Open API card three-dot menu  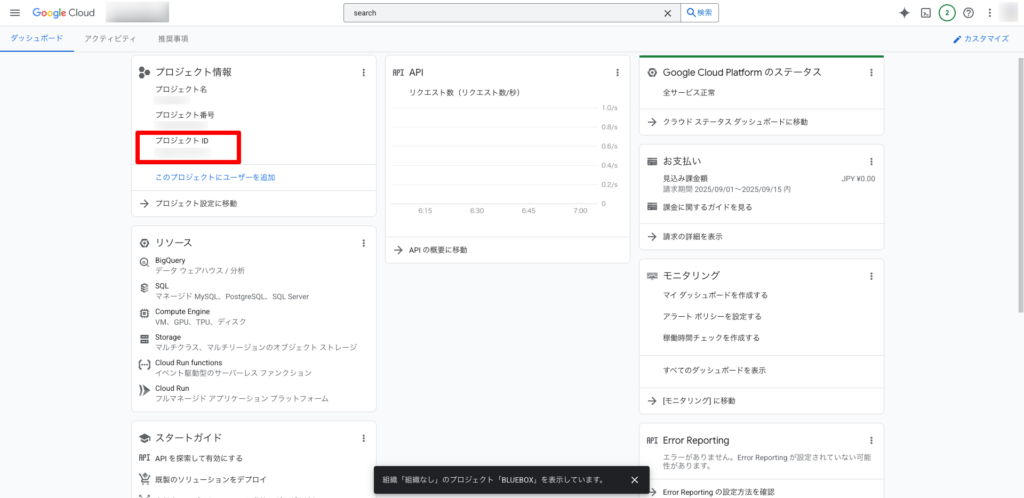[x=617, y=72]
